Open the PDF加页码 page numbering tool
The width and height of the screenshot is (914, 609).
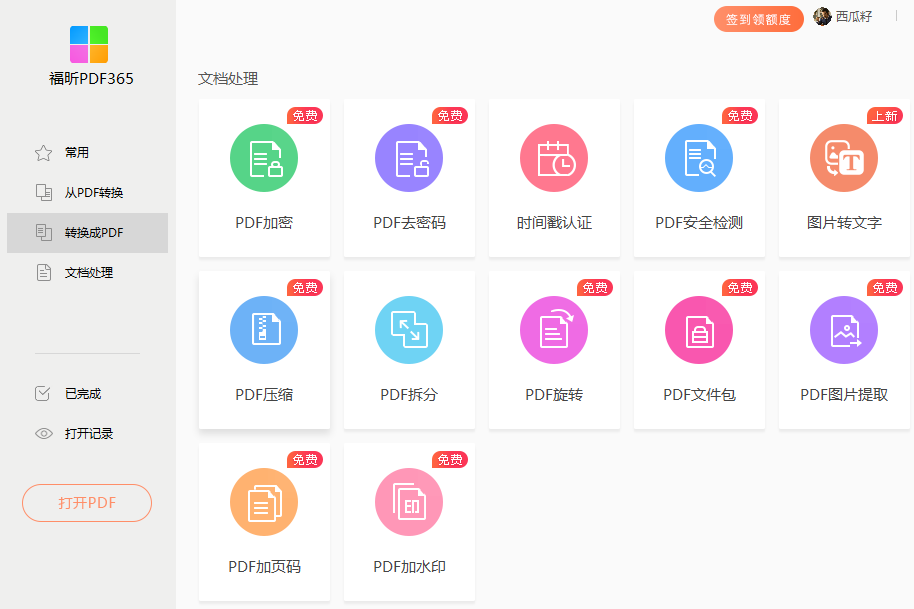[264, 522]
